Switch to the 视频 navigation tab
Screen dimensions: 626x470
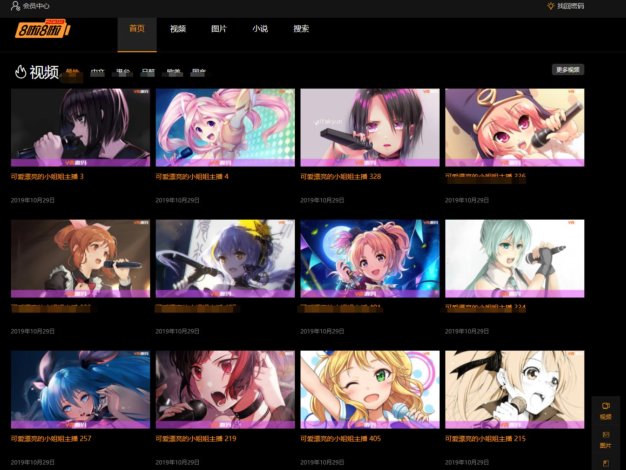tap(178, 29)
